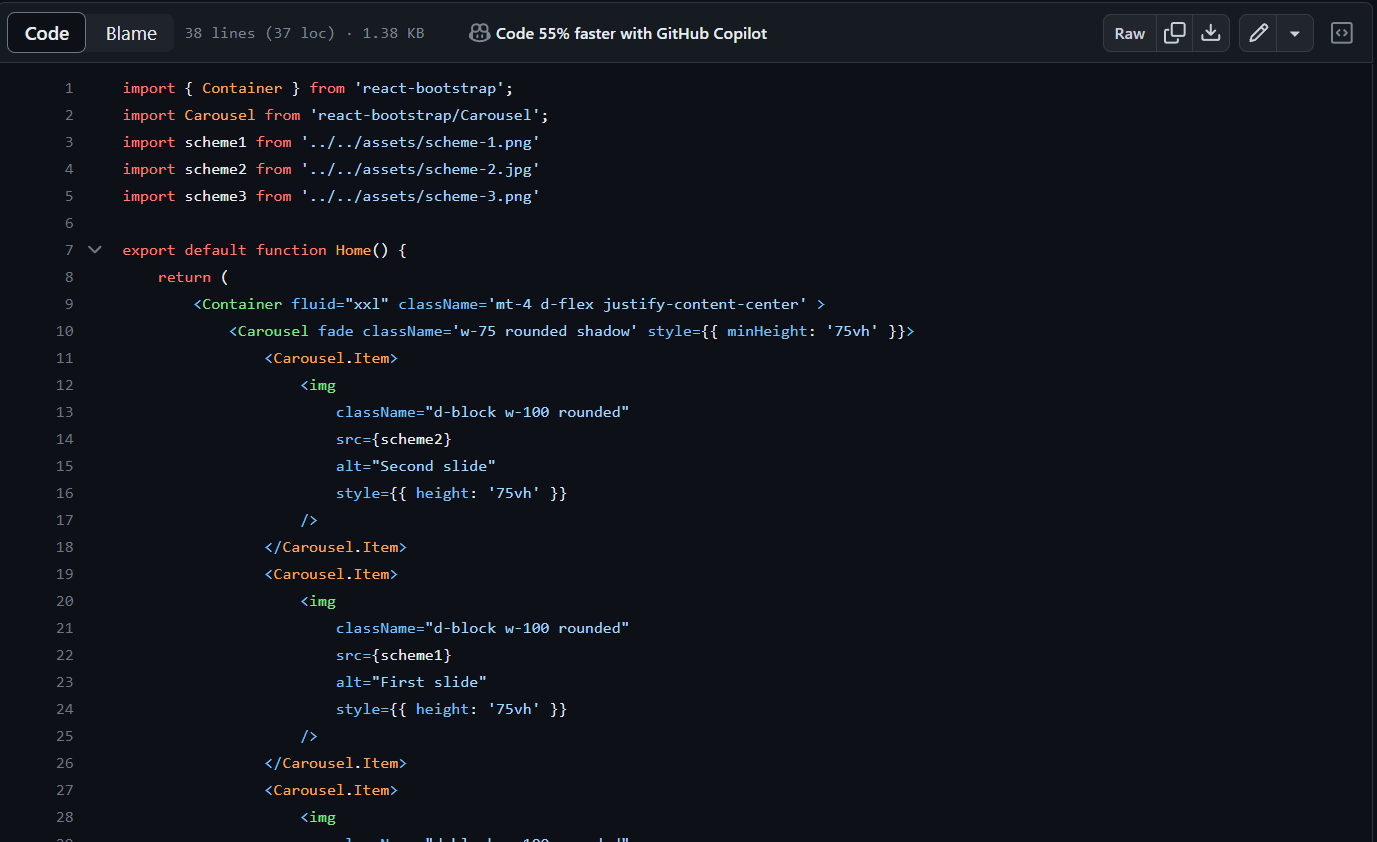This screenshot has height=842, width=1377.
Task: Click '../../assets/scheme-1.png' path
Action: click(x=420, y=142)
